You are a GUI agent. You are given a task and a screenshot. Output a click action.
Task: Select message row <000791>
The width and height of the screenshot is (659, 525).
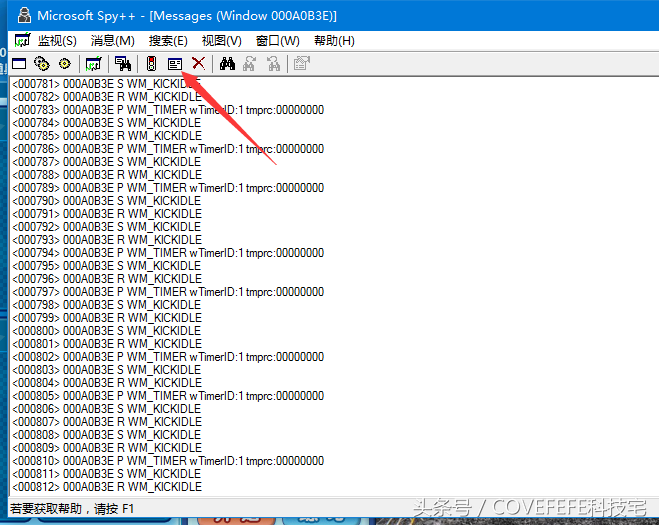coord(107,214)
